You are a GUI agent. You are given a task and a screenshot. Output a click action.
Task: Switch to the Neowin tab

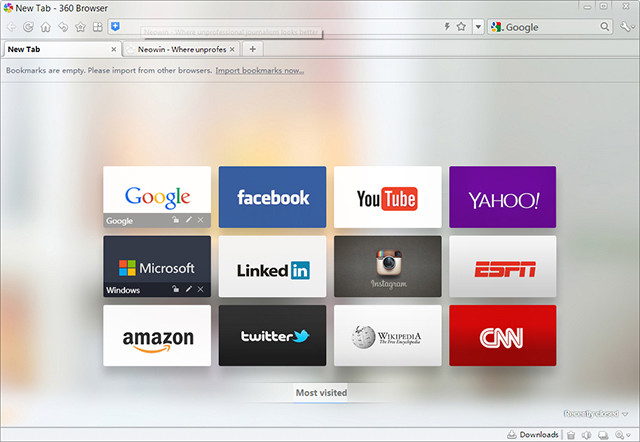(x=182, y=49)
